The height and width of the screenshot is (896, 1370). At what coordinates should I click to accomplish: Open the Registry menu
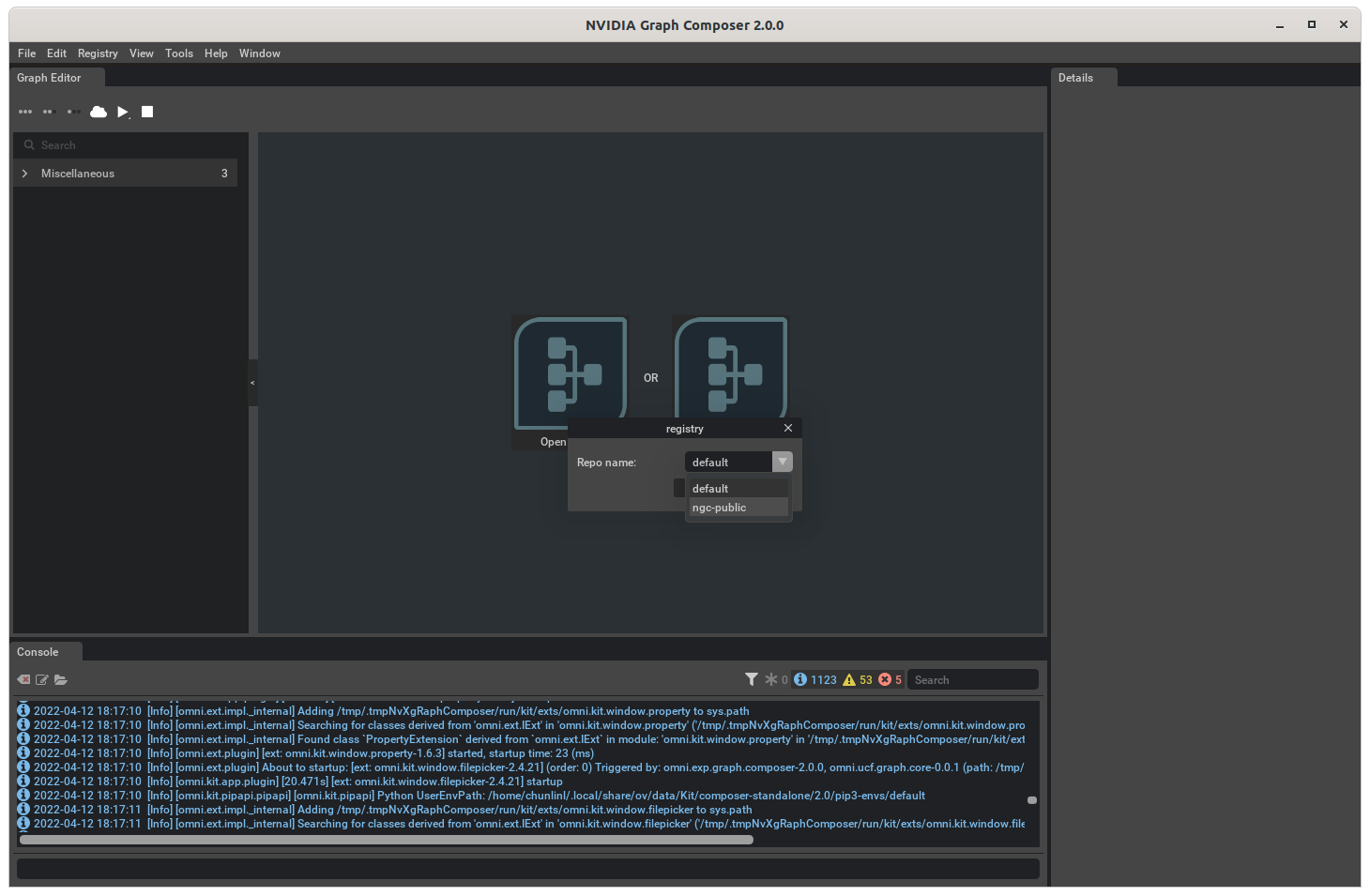pos(98,53)
